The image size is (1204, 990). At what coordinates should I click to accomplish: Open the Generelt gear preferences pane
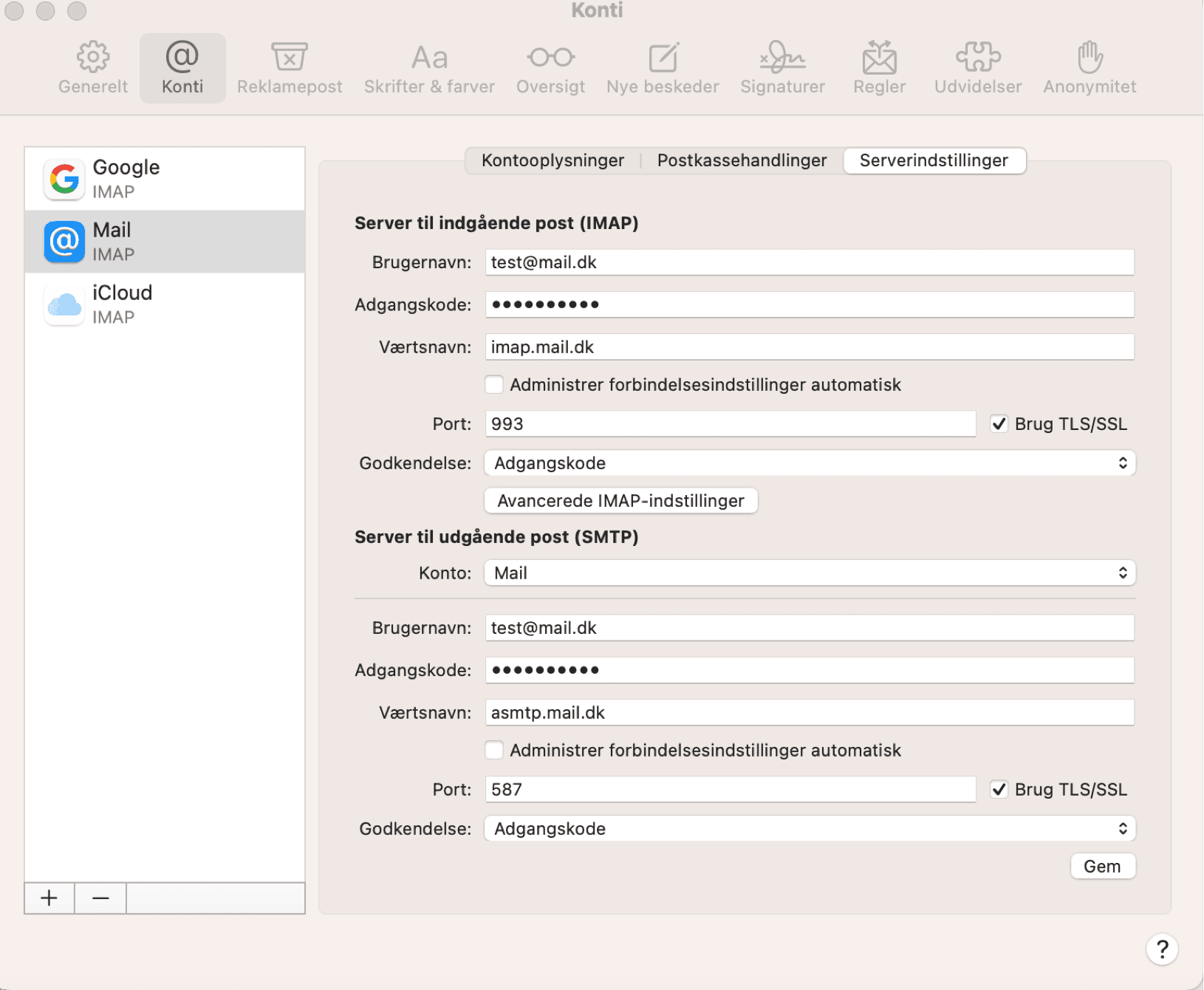pyautogui.click(x=93, y=68)
